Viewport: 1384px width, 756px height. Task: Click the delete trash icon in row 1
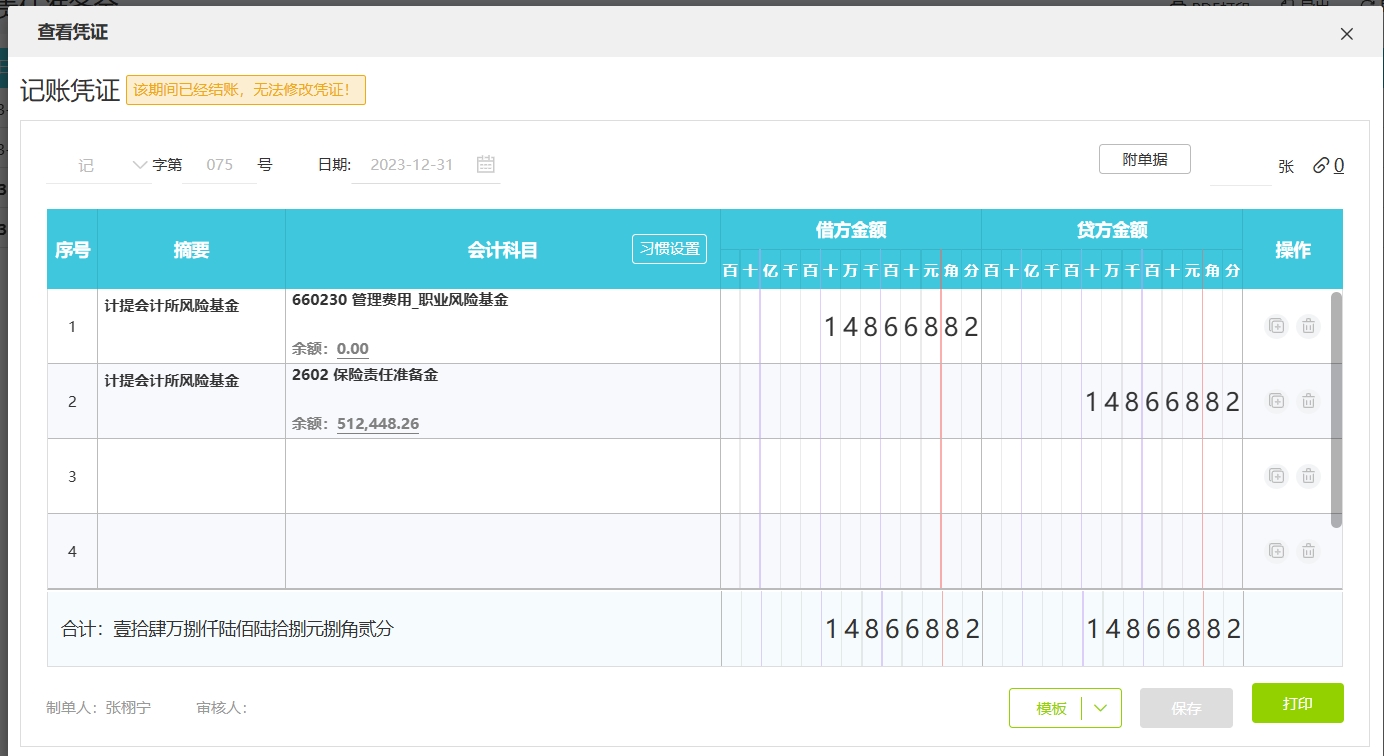coord(1307,326)
